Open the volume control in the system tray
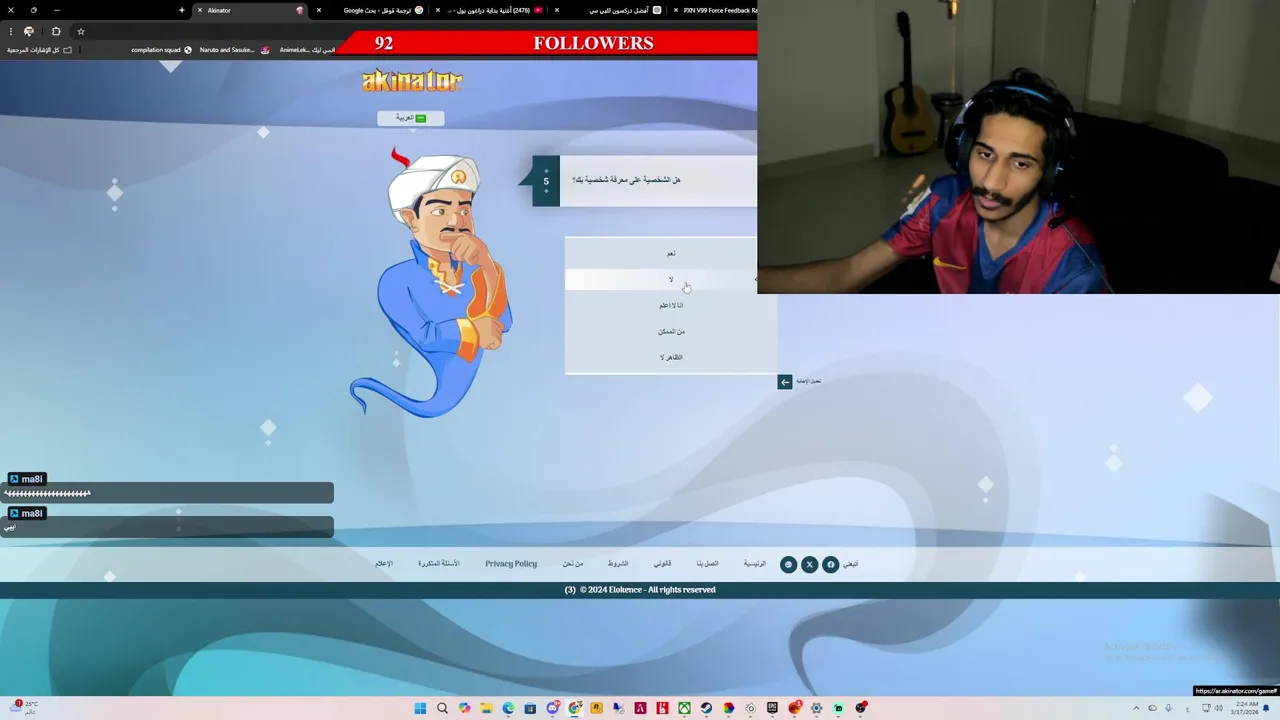The image size is (1280, 720). (1219, 708)
